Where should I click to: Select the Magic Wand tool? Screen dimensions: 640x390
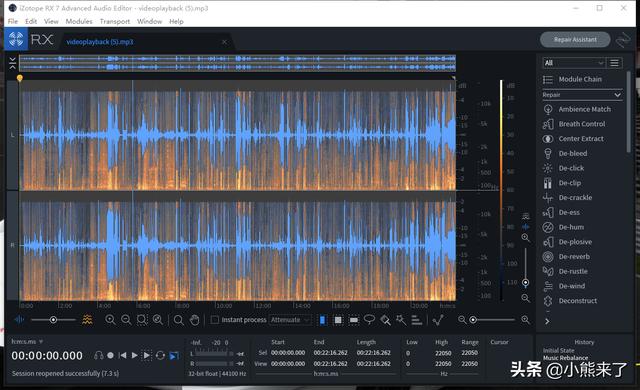(x=401, y=320)
